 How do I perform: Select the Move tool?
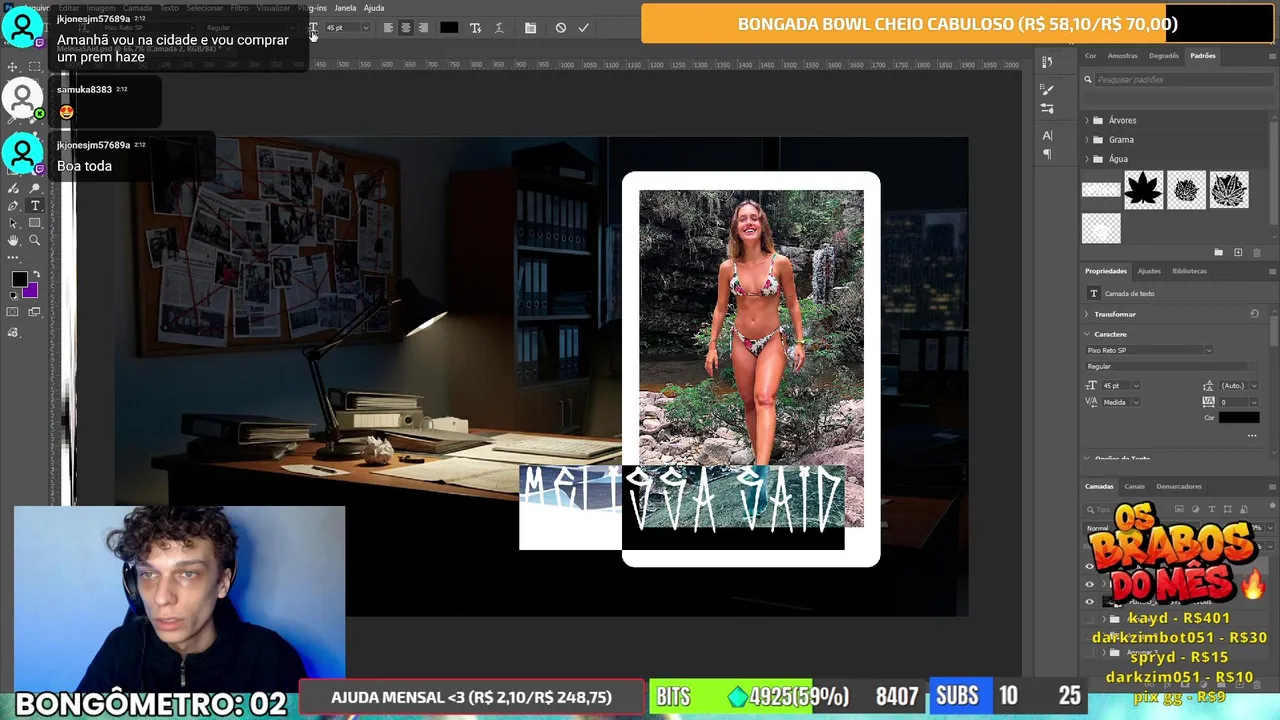(13, 67)
